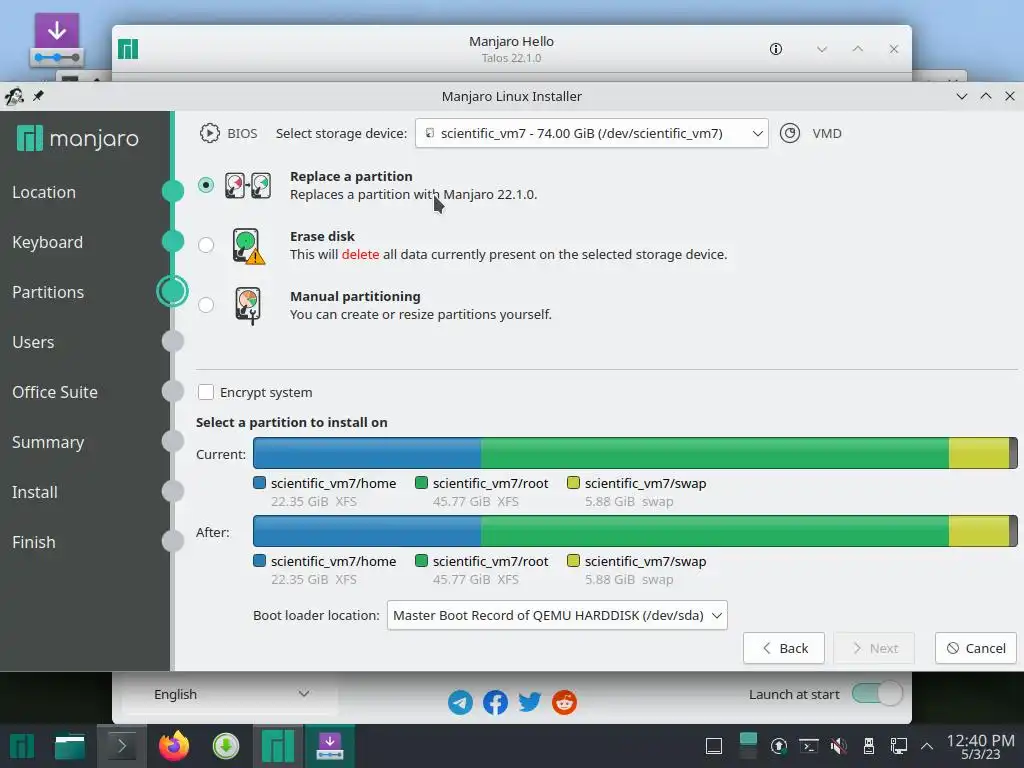Click the Back button

[x=784, y=648]
